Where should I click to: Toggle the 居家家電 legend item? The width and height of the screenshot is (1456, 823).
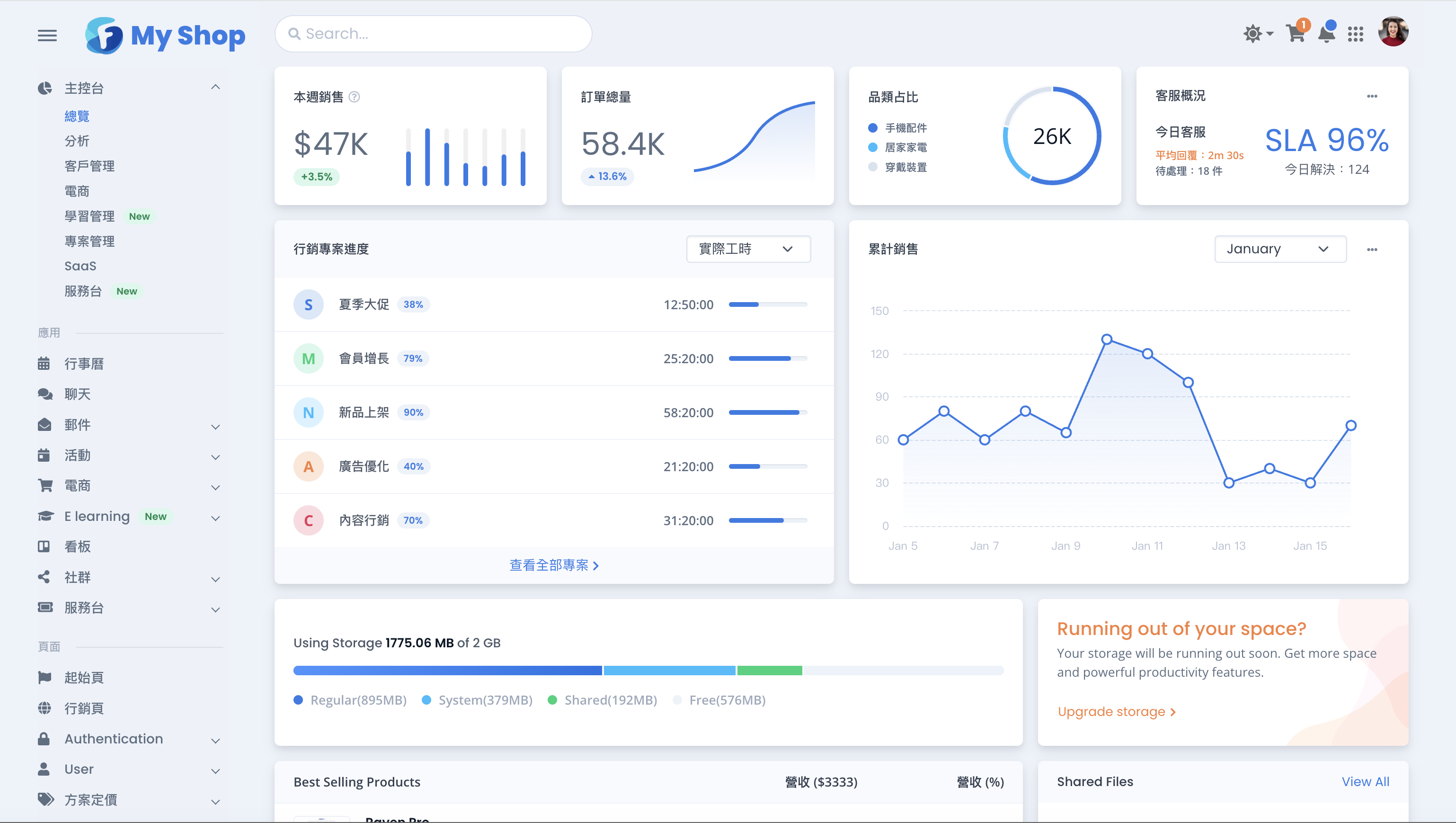[905, 148]
